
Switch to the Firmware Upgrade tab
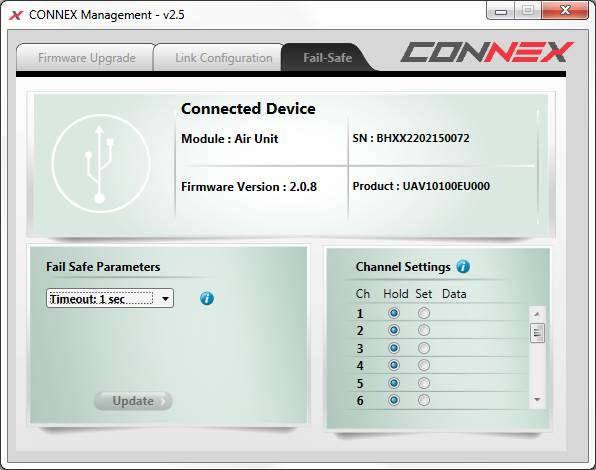click(x=87, y=58)
